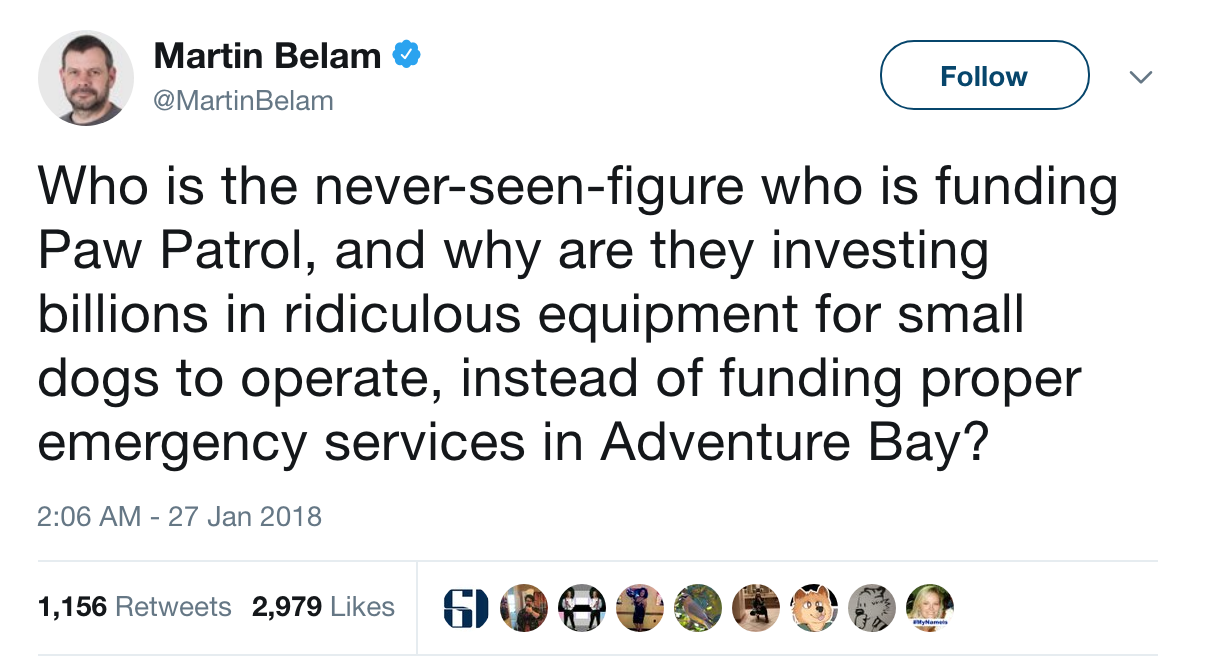Follow Martin Belam

984,75
